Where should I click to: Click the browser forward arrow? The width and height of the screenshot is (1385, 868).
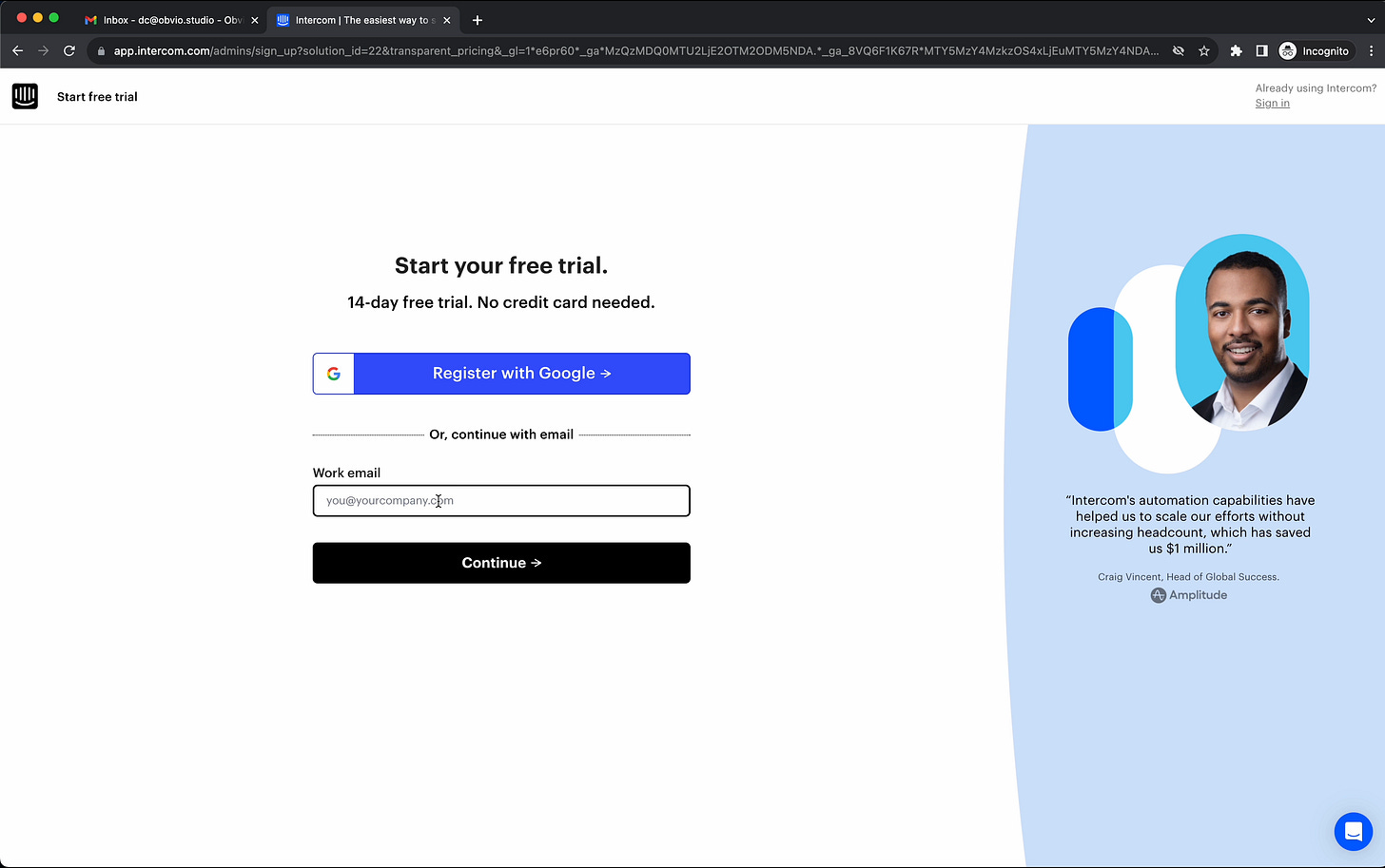pos(43,50)
